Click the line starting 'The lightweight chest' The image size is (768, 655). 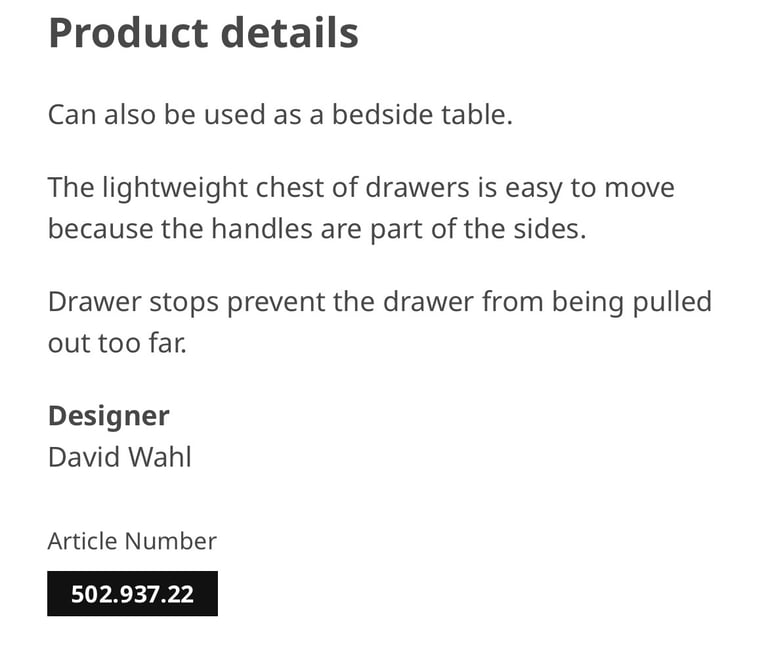361,188
